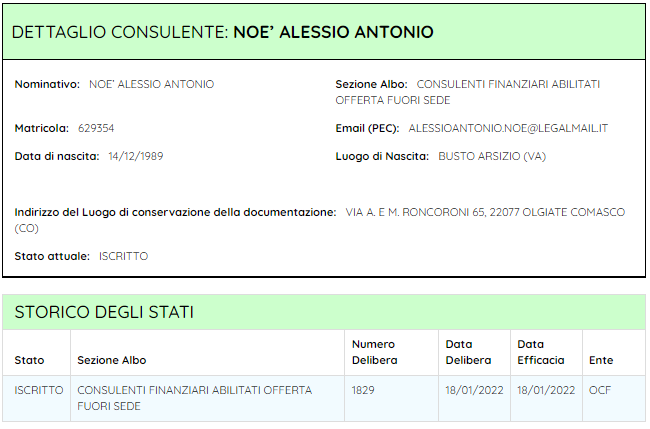Select the Nominativo value NOE' ALESSIO ANTONIO

(151, 84)
